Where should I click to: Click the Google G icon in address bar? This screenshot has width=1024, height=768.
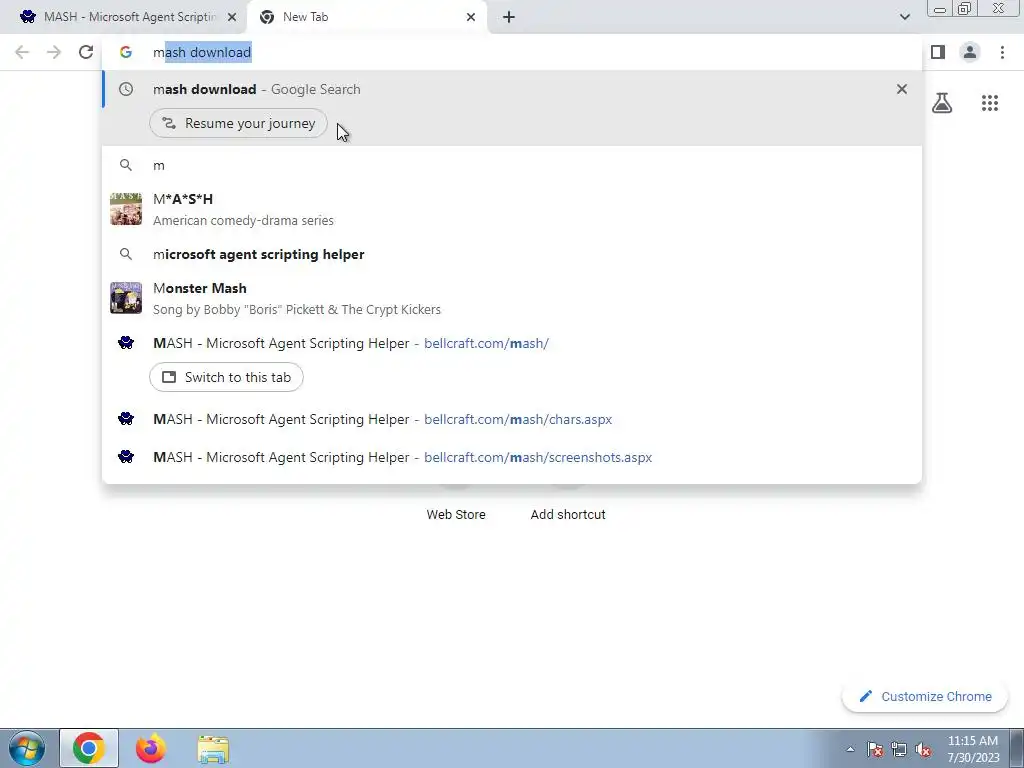[126, 52]
